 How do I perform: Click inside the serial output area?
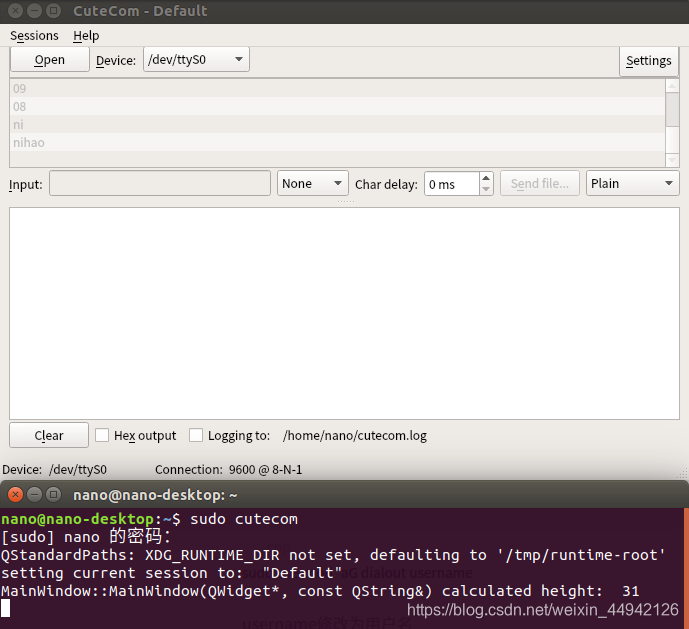click(x=344, y=313)
